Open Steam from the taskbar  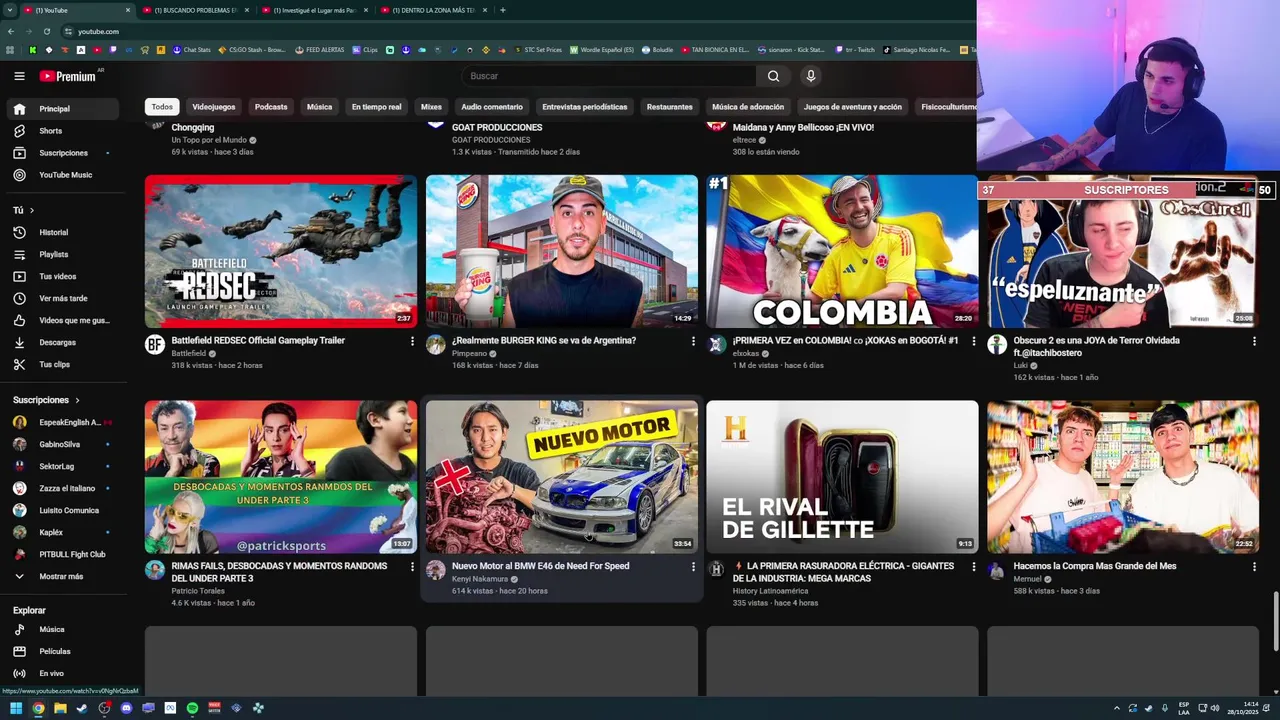[82, 708]
